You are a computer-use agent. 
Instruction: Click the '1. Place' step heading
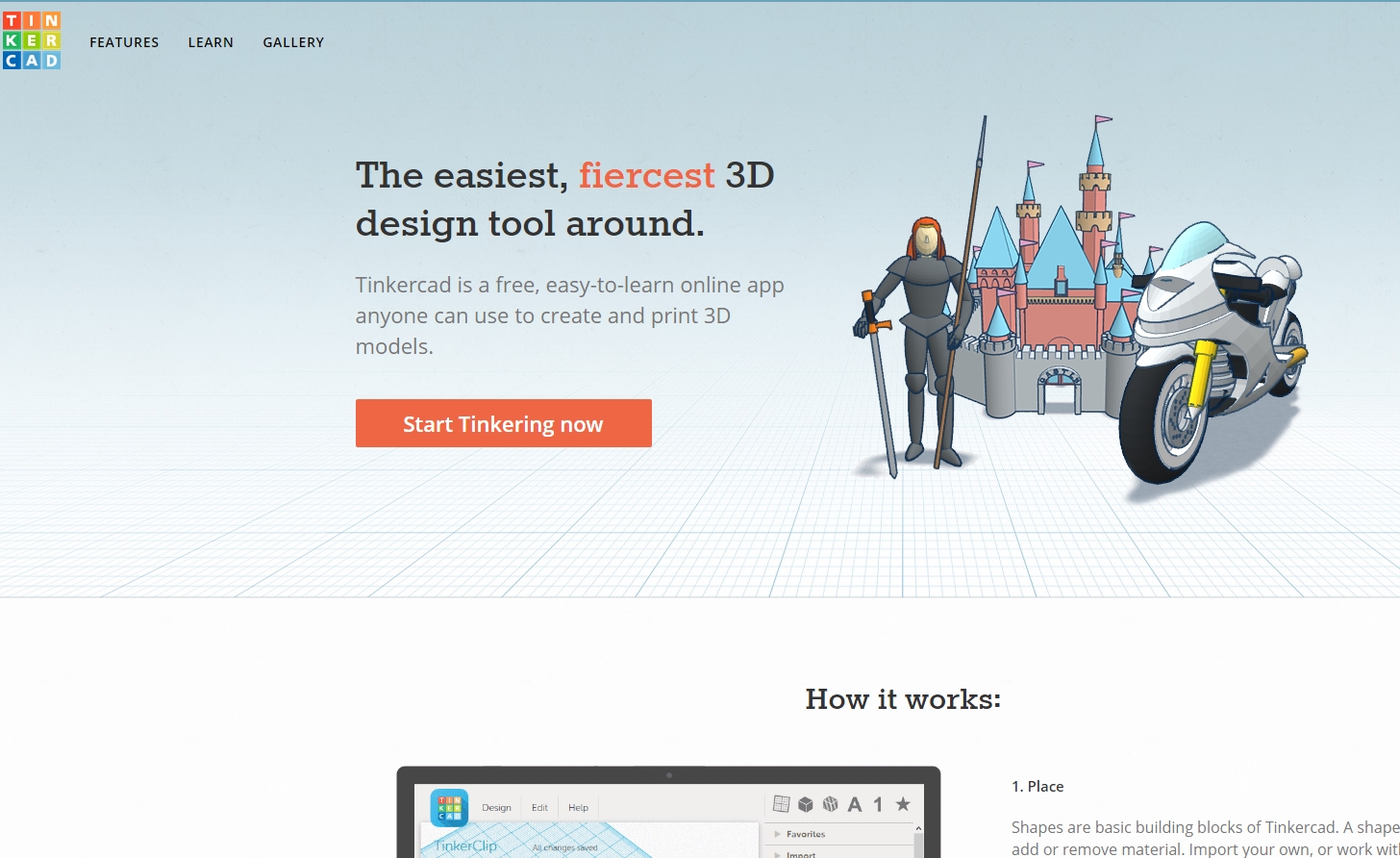pyautogui.click(x=1037, y=786)
